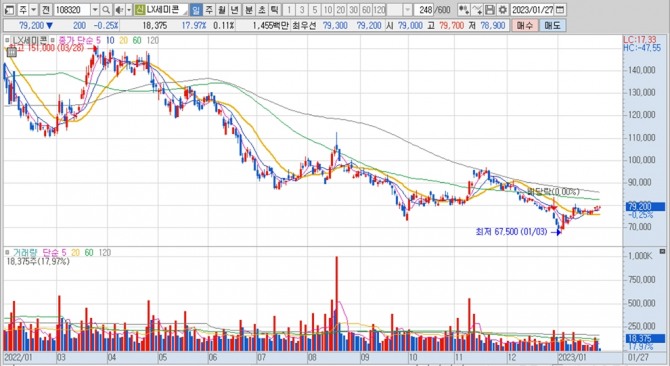Click the add indicator line icon
The image size is (670, 366).
[477, 10]
